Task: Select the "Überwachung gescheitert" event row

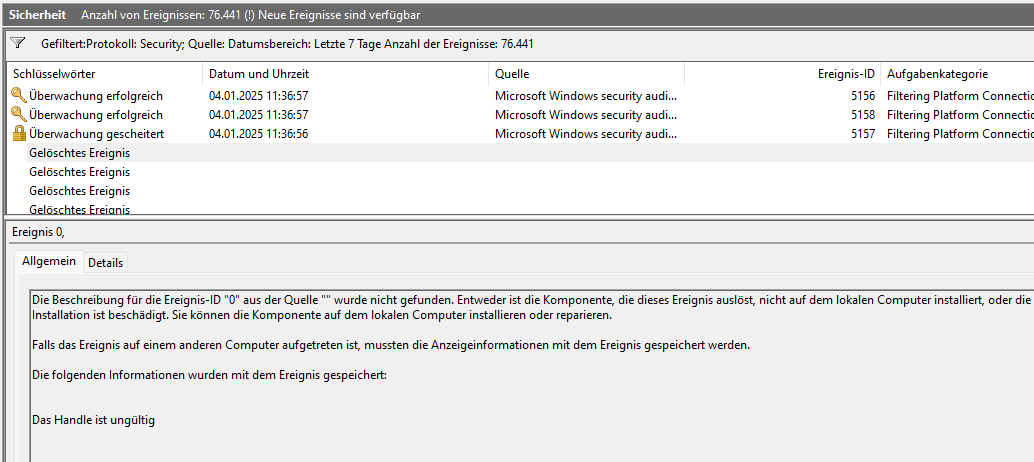Action: 96,134
